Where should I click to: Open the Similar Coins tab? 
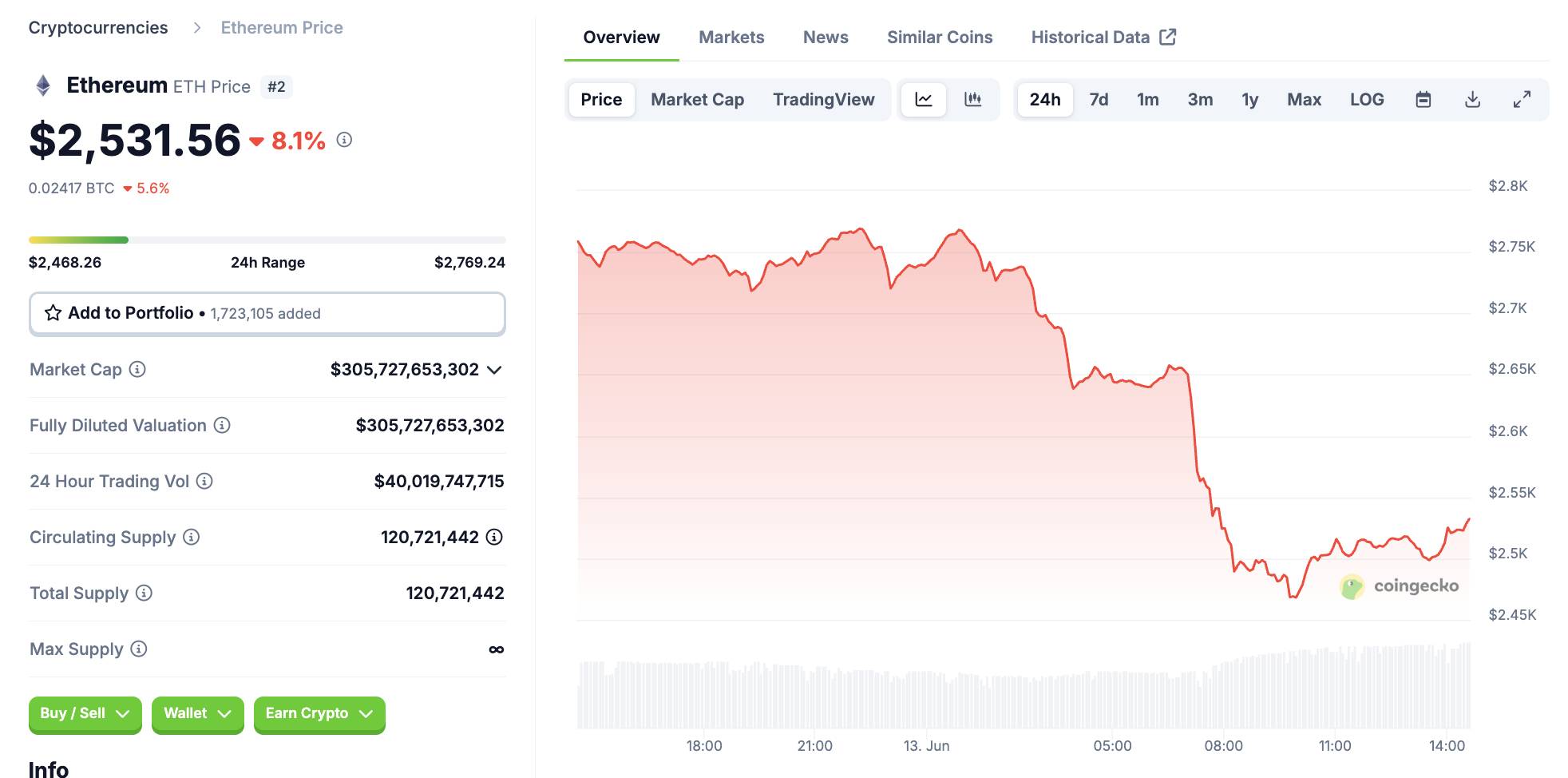[940, 38]
